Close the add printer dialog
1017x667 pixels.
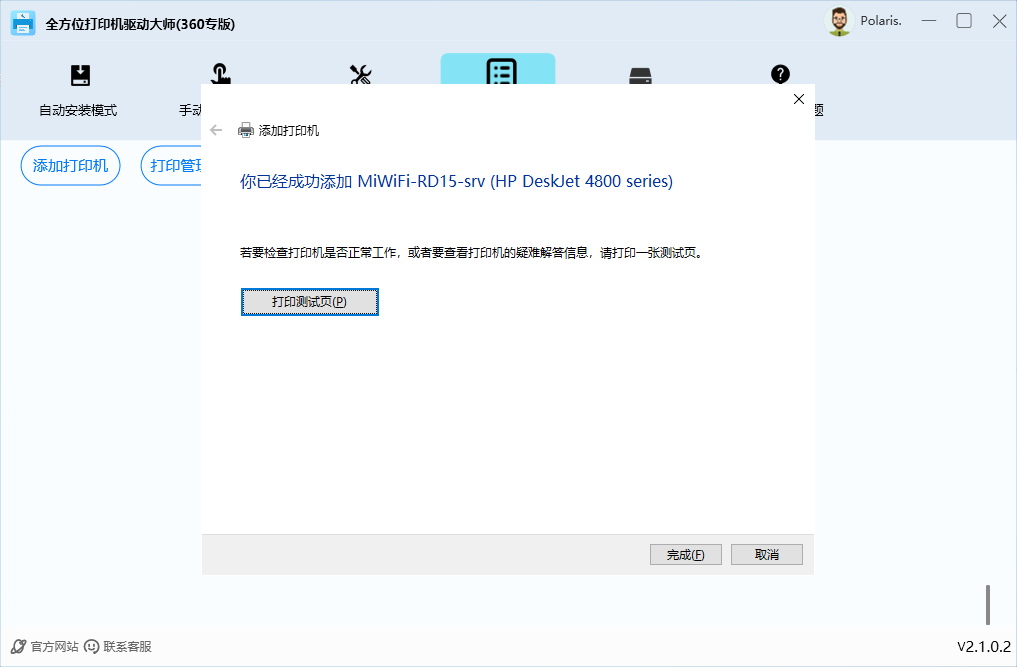click(x=798, y=99)
